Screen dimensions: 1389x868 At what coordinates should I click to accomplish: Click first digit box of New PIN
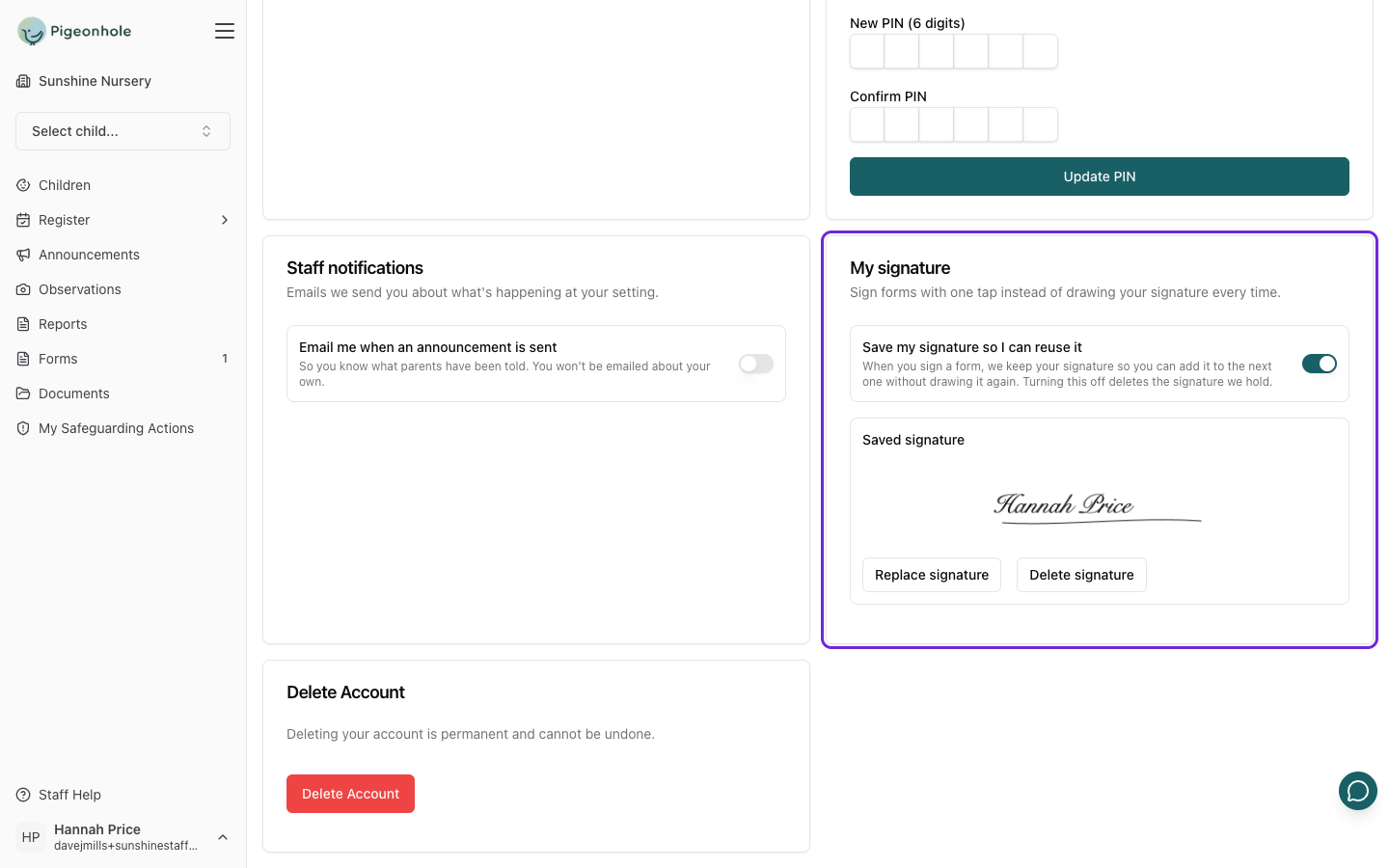point(867,51)
